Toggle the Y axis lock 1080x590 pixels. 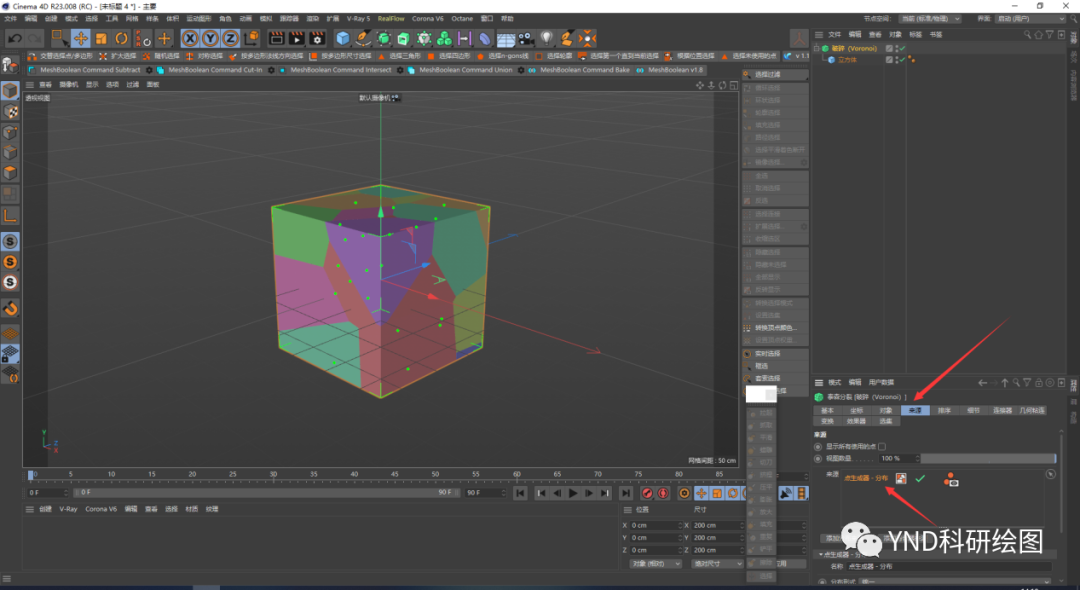(x=210, y=39)
